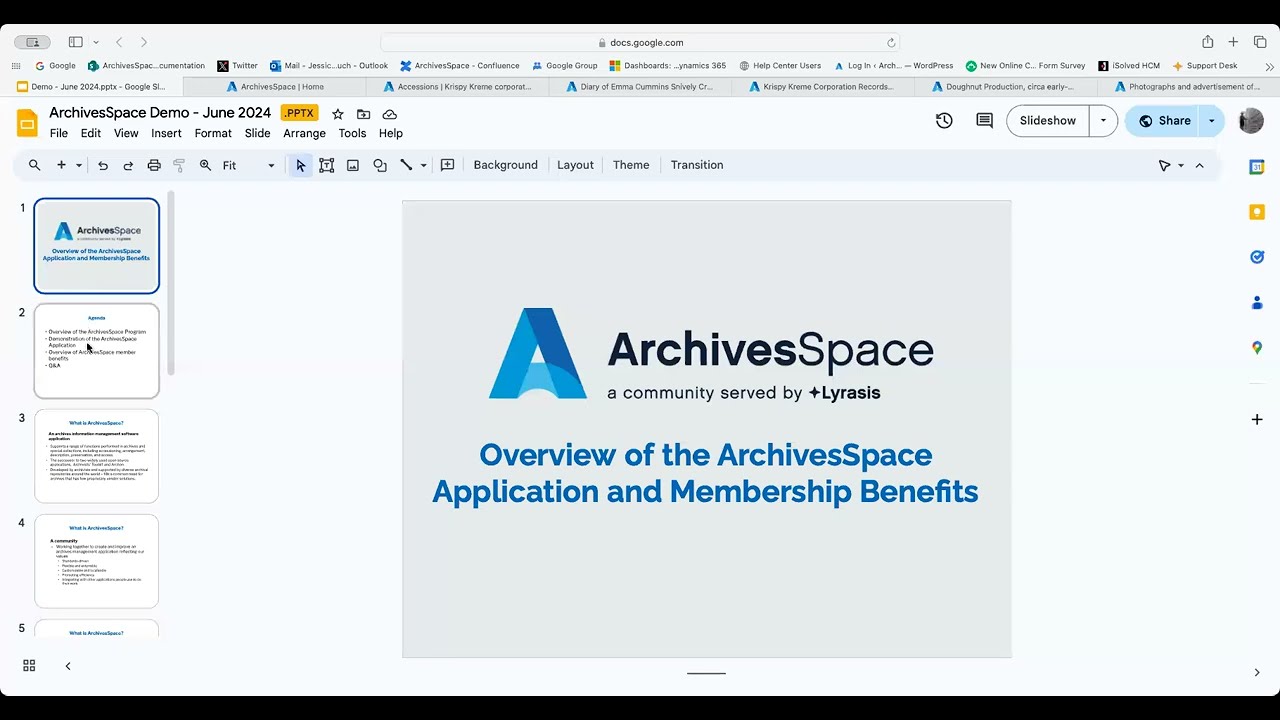Image resolution: width=1280 pixels, height=720 pixels.
Task: Open new slide layout dropdown arrow
Action: click(79, 165)
